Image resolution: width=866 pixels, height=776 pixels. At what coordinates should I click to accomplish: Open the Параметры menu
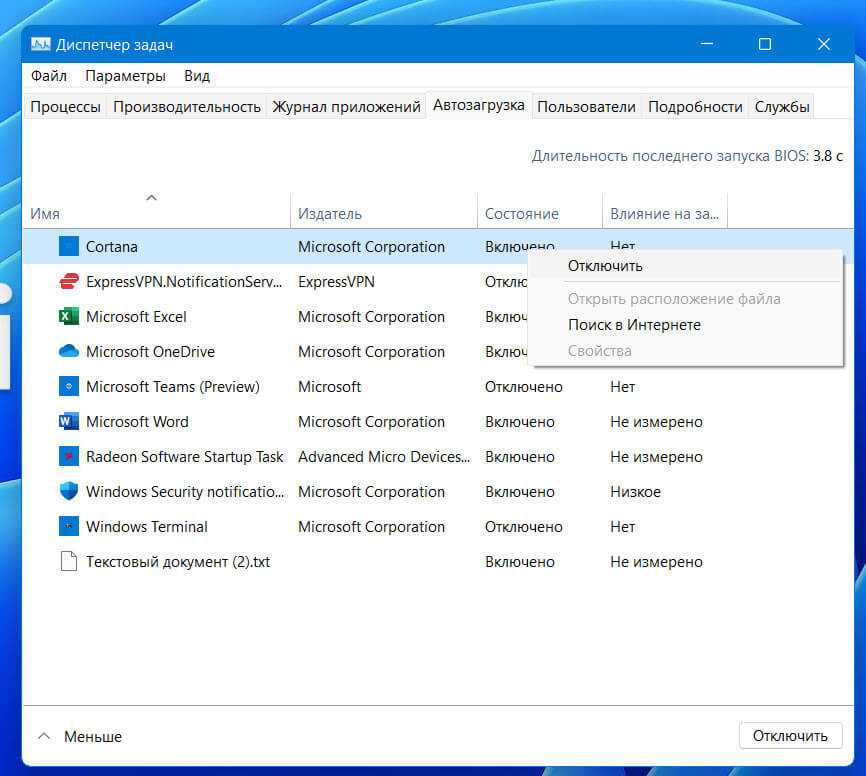(x=125, y=76)
